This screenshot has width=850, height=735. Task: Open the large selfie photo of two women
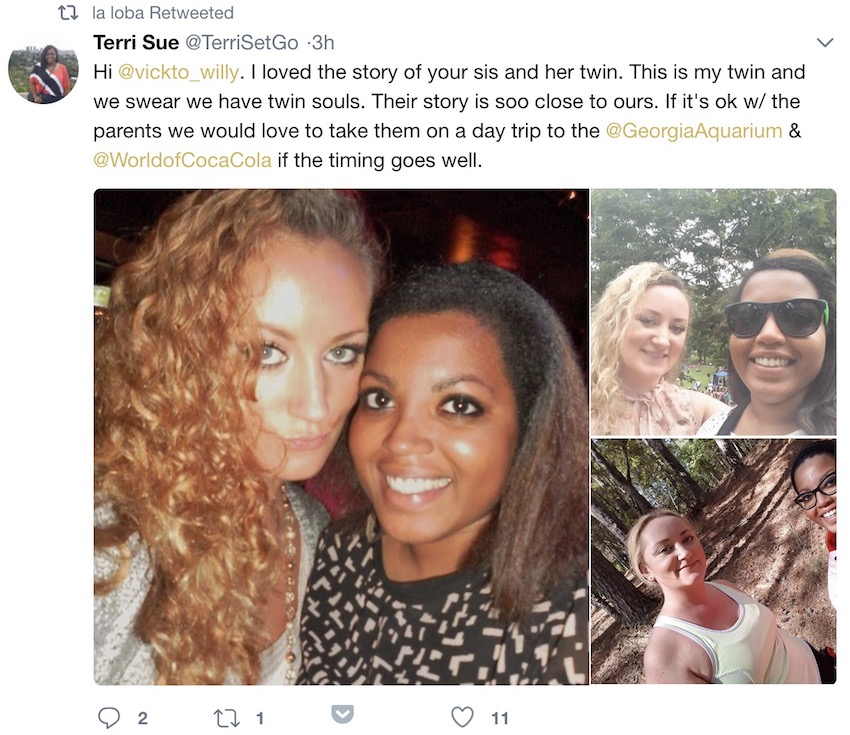[341, 436]
